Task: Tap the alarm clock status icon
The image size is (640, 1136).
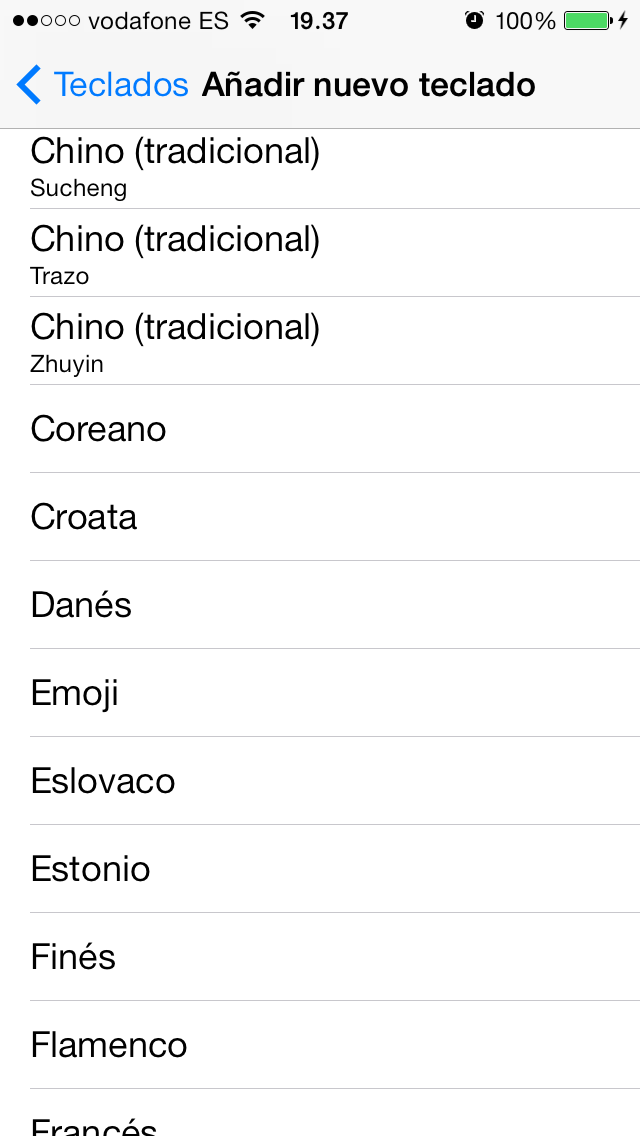Action: click(x=474, y=20)
